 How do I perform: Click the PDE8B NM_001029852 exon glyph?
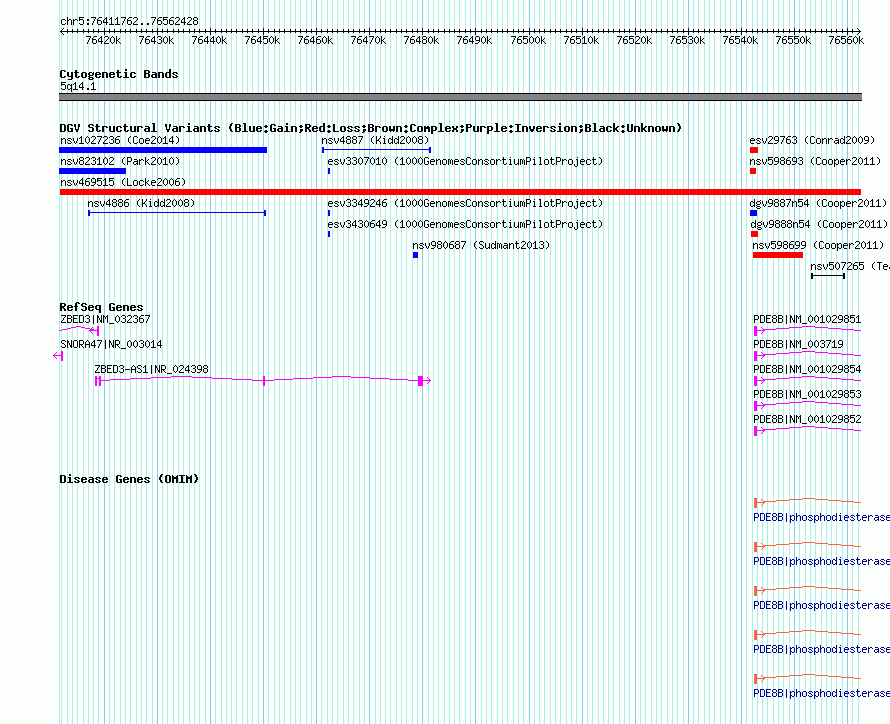coord(756,431)
